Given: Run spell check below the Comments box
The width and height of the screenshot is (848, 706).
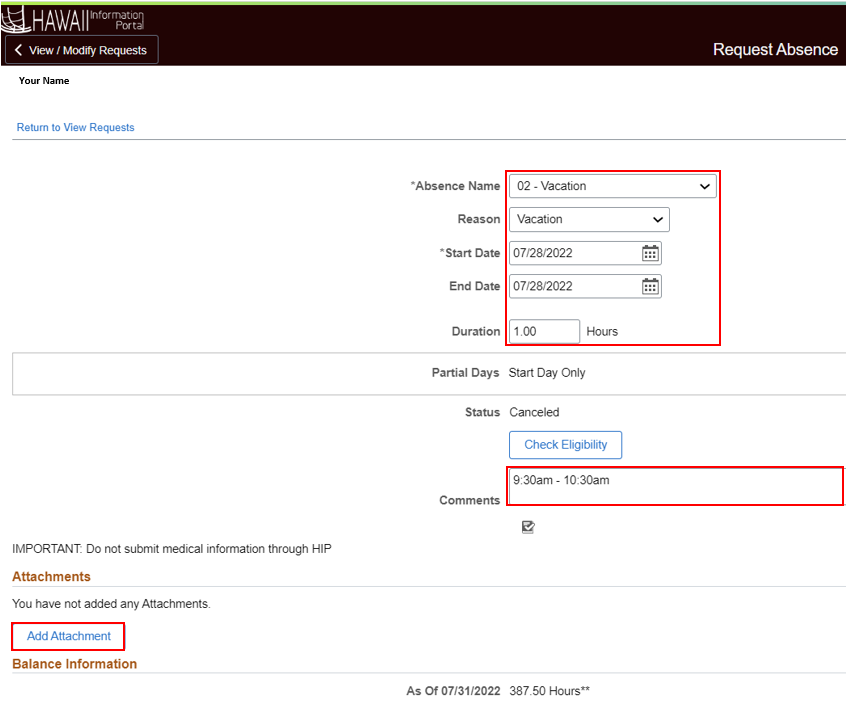Looking at the screenshot, I should (528, 527).
